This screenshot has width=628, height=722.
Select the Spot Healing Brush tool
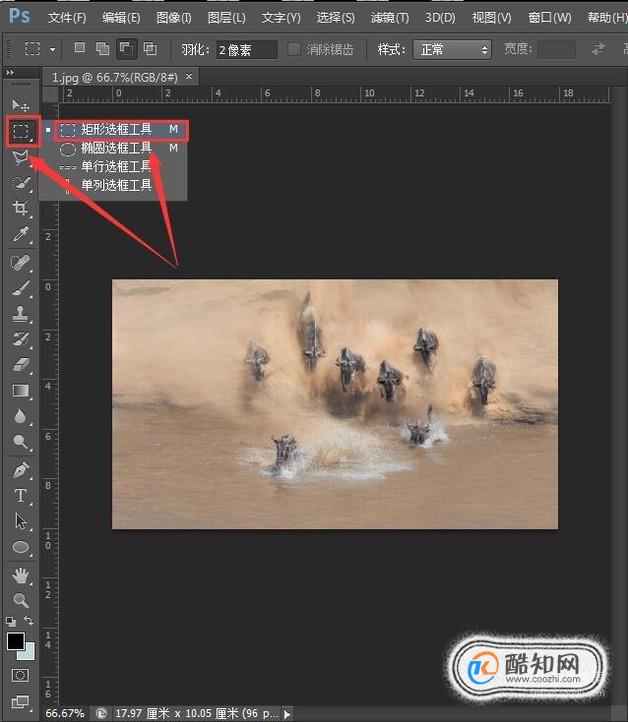coord(21,262)
